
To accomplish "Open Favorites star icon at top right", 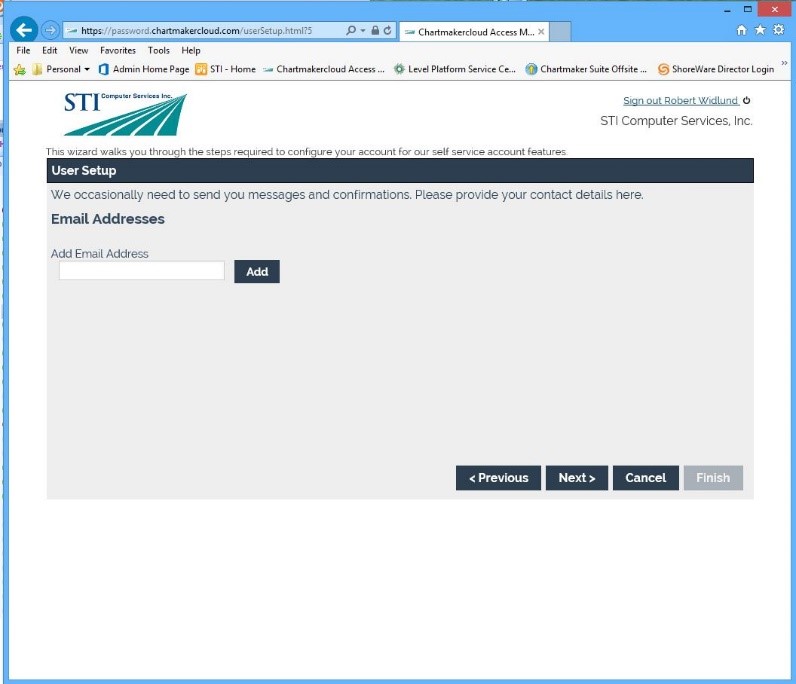I will tap(760, 31).
